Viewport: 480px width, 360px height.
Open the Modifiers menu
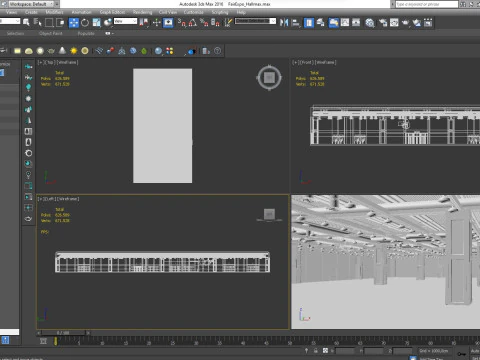tap(54, 12)
